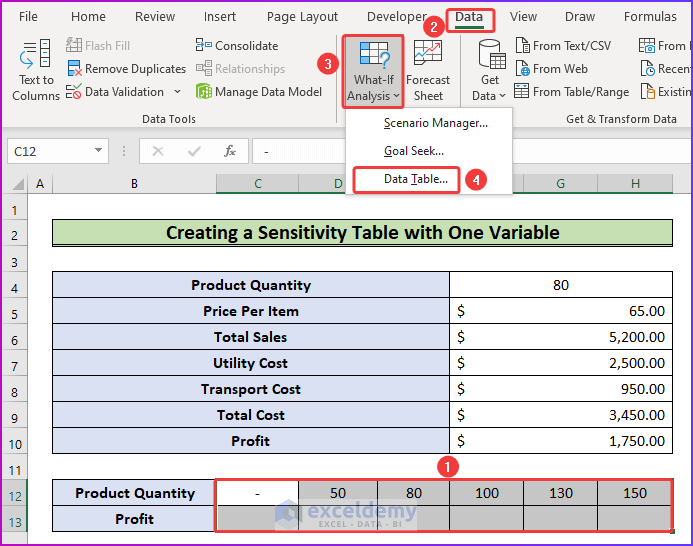Image resolution: width=693 pixels, height=546 pixels.
Task: Click the cancel entry X icon
Action: 158,151
